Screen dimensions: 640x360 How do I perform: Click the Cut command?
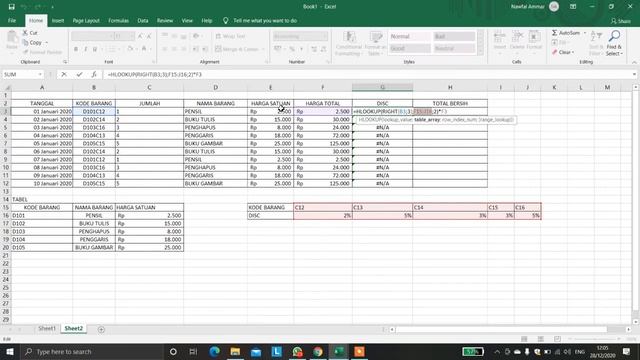tap(30, 33)
